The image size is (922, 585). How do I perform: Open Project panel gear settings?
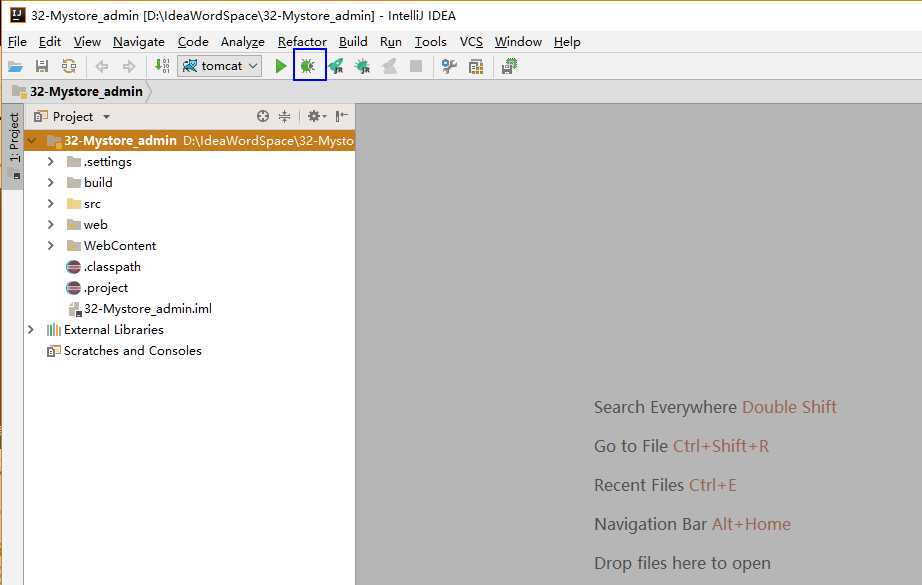pos(316,116)
